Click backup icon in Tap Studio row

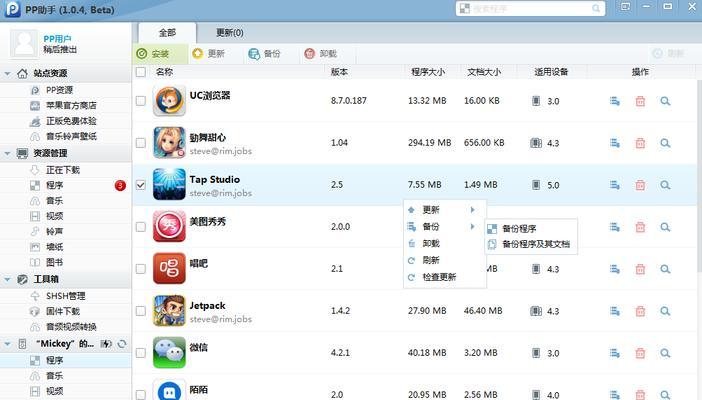(x=615, y=185)
